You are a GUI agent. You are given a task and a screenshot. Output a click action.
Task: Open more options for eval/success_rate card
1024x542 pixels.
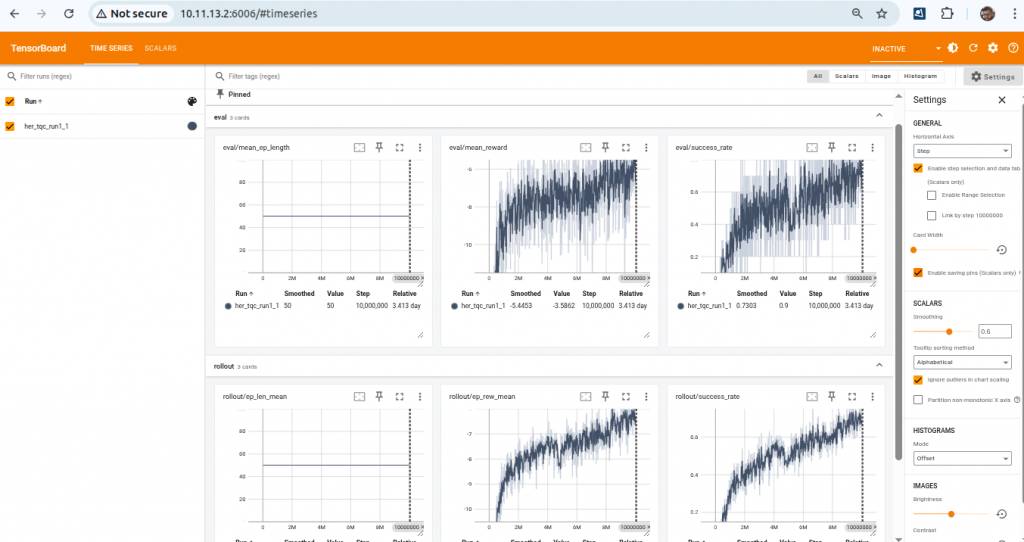point(872,148)
